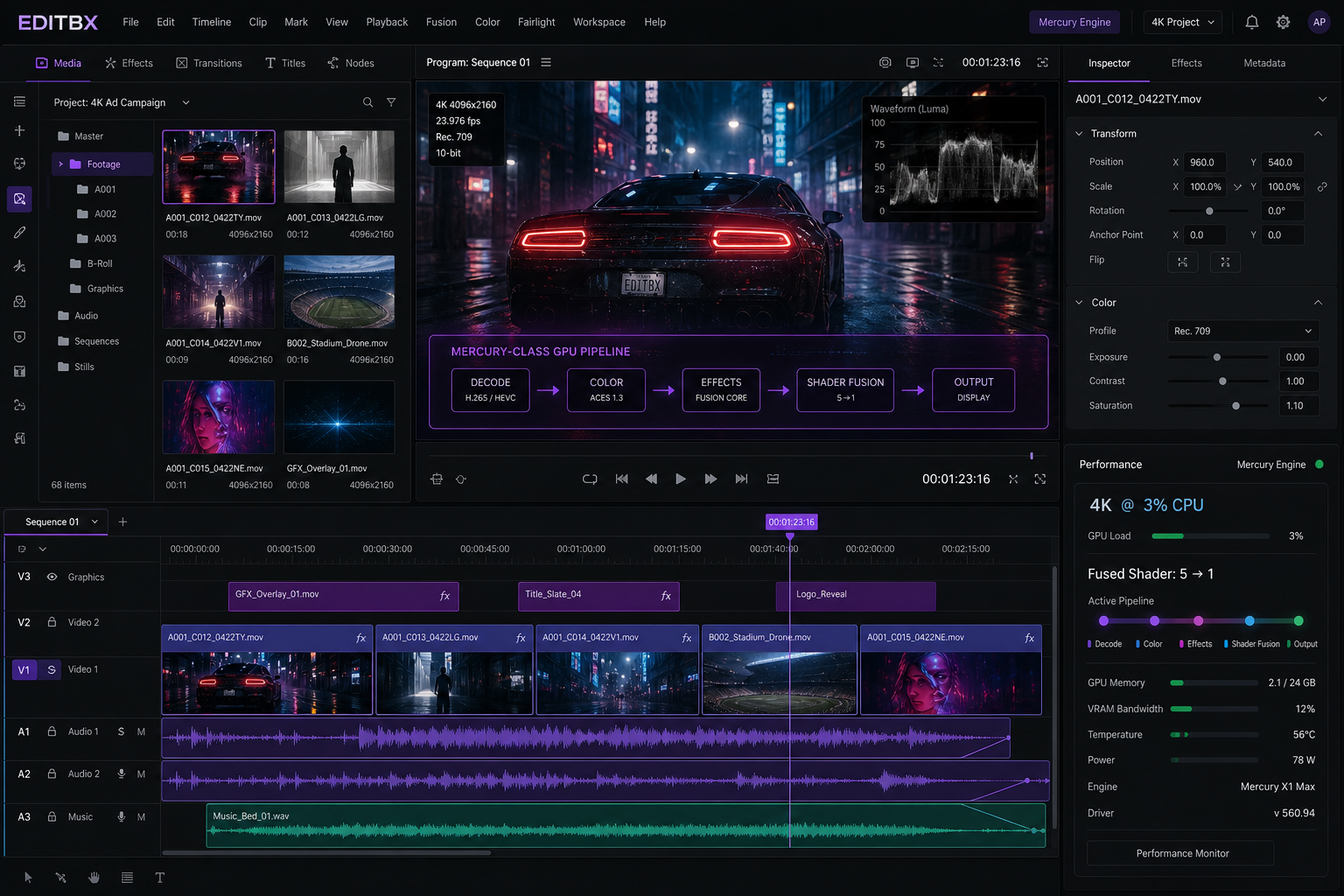Open the Rec. 709 Profile dropdown
Image resolution: width=1344 pixels, height=896 pixels.
tap(1242, 331)
